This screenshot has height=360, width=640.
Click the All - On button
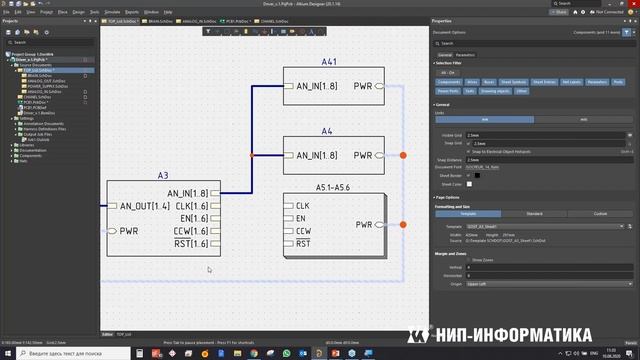[x=448, y=73]
